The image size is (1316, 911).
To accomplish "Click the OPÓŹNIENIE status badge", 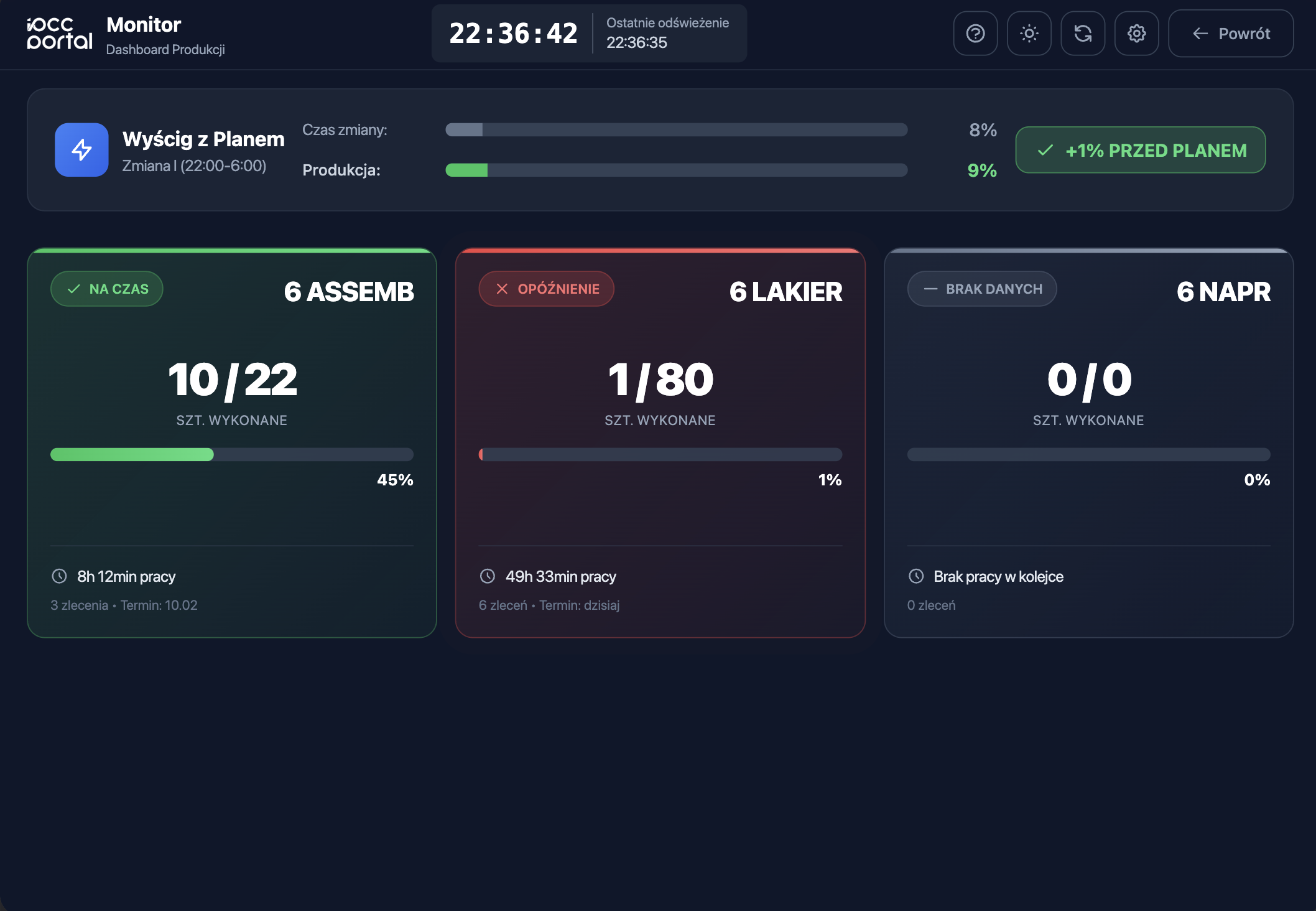I will point(546,289).
